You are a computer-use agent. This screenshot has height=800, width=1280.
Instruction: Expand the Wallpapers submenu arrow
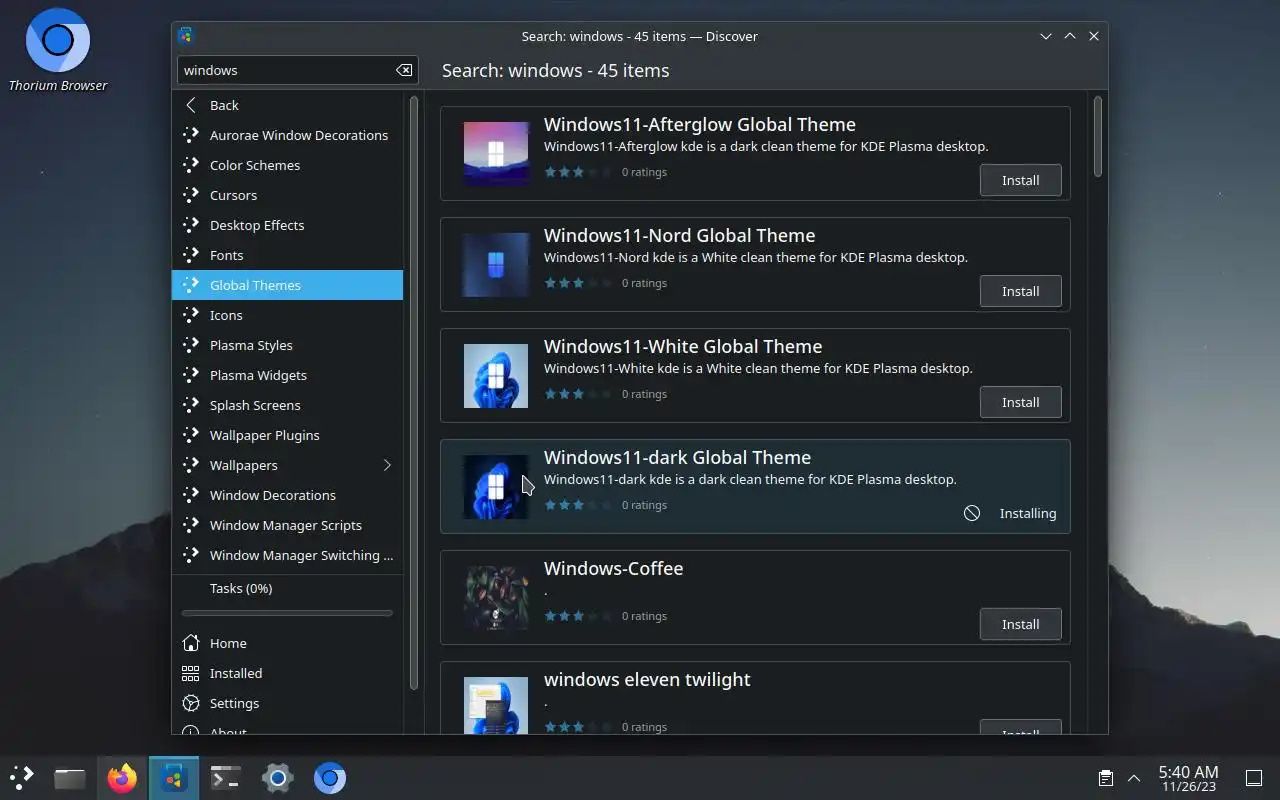(387, 465)
